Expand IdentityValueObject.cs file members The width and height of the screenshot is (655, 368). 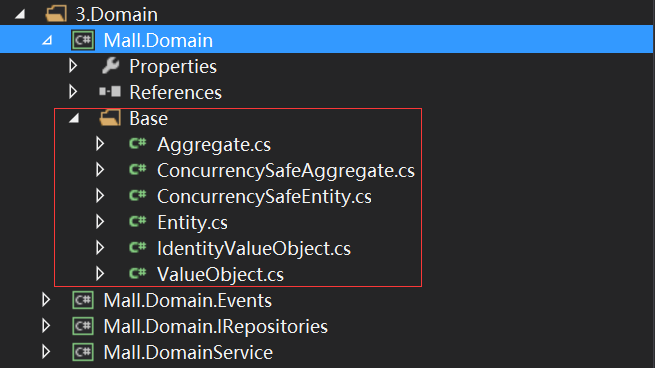coord(100,248)
